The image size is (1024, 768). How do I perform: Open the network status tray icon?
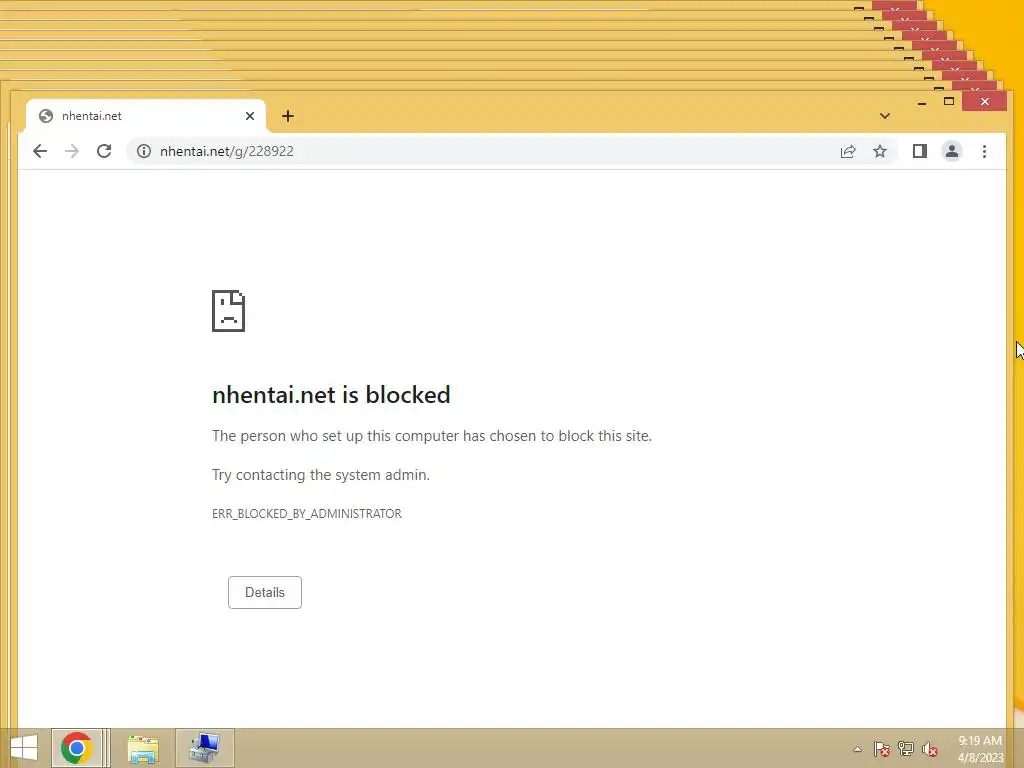pyautogui.click(x=906, y=749)
